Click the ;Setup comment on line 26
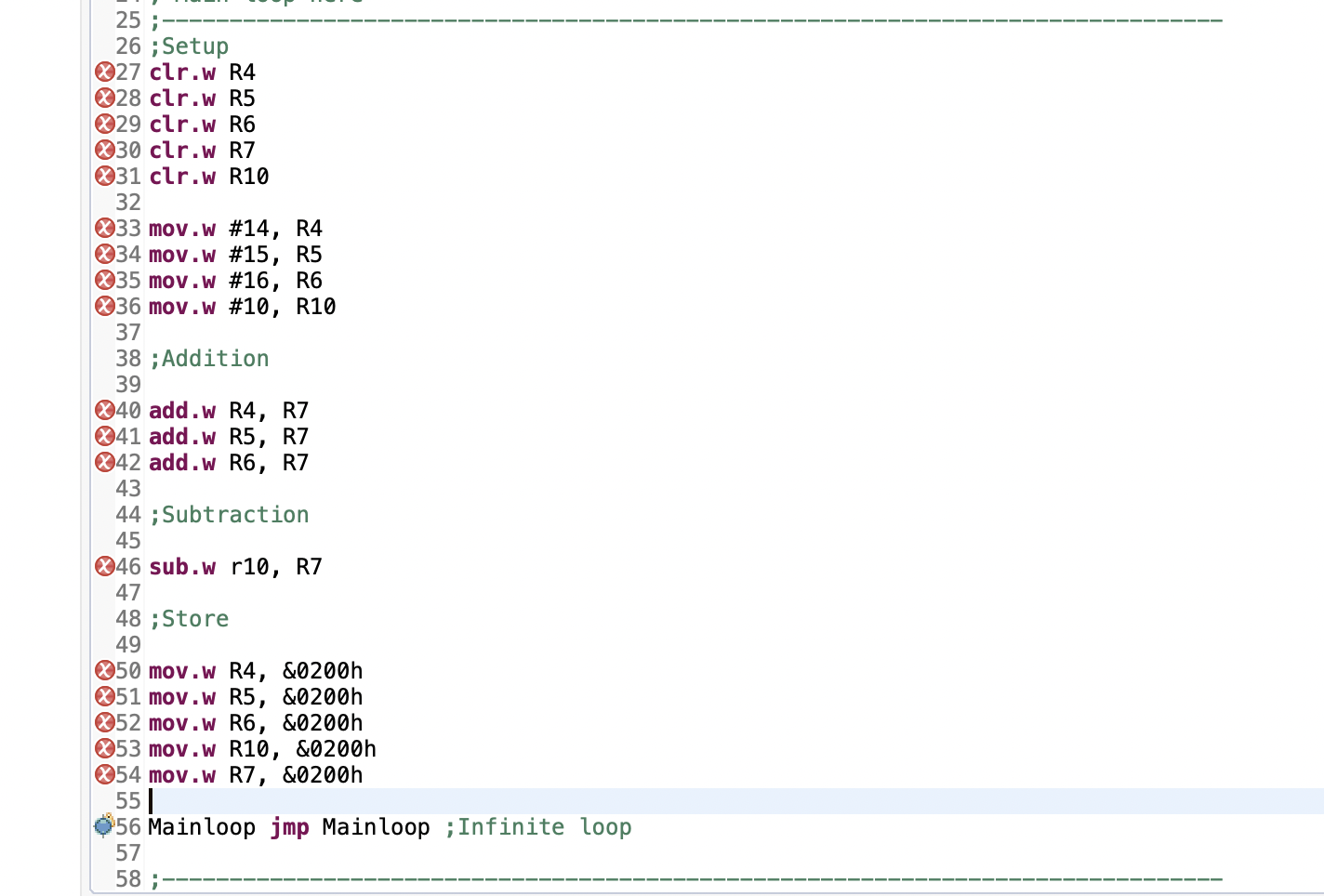Image resolution: width=1324 pixels, height=896 pixels. [x=192, y=46]
